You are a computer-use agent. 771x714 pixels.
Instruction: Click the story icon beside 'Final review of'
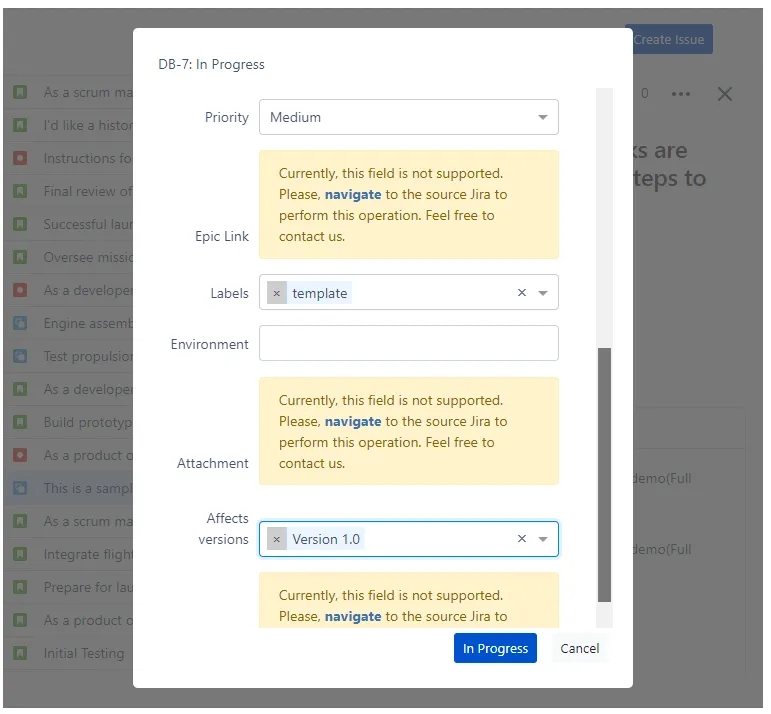pyautogui.click(x=20, y=191)
